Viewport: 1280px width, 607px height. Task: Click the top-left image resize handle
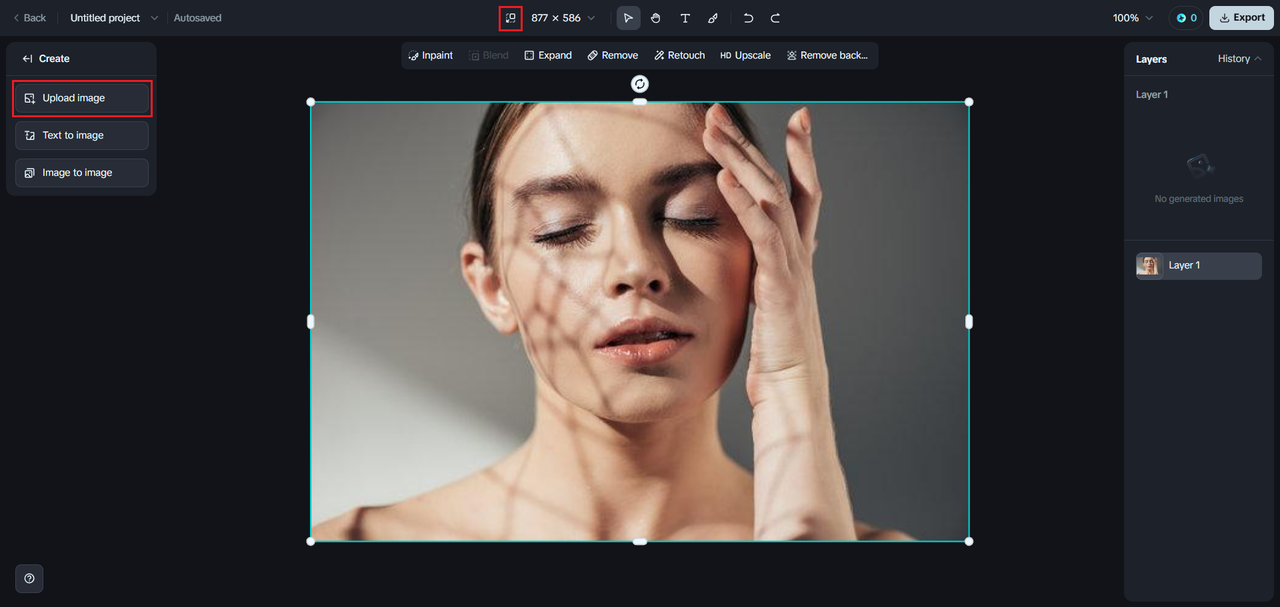click(x=311, y=102)
